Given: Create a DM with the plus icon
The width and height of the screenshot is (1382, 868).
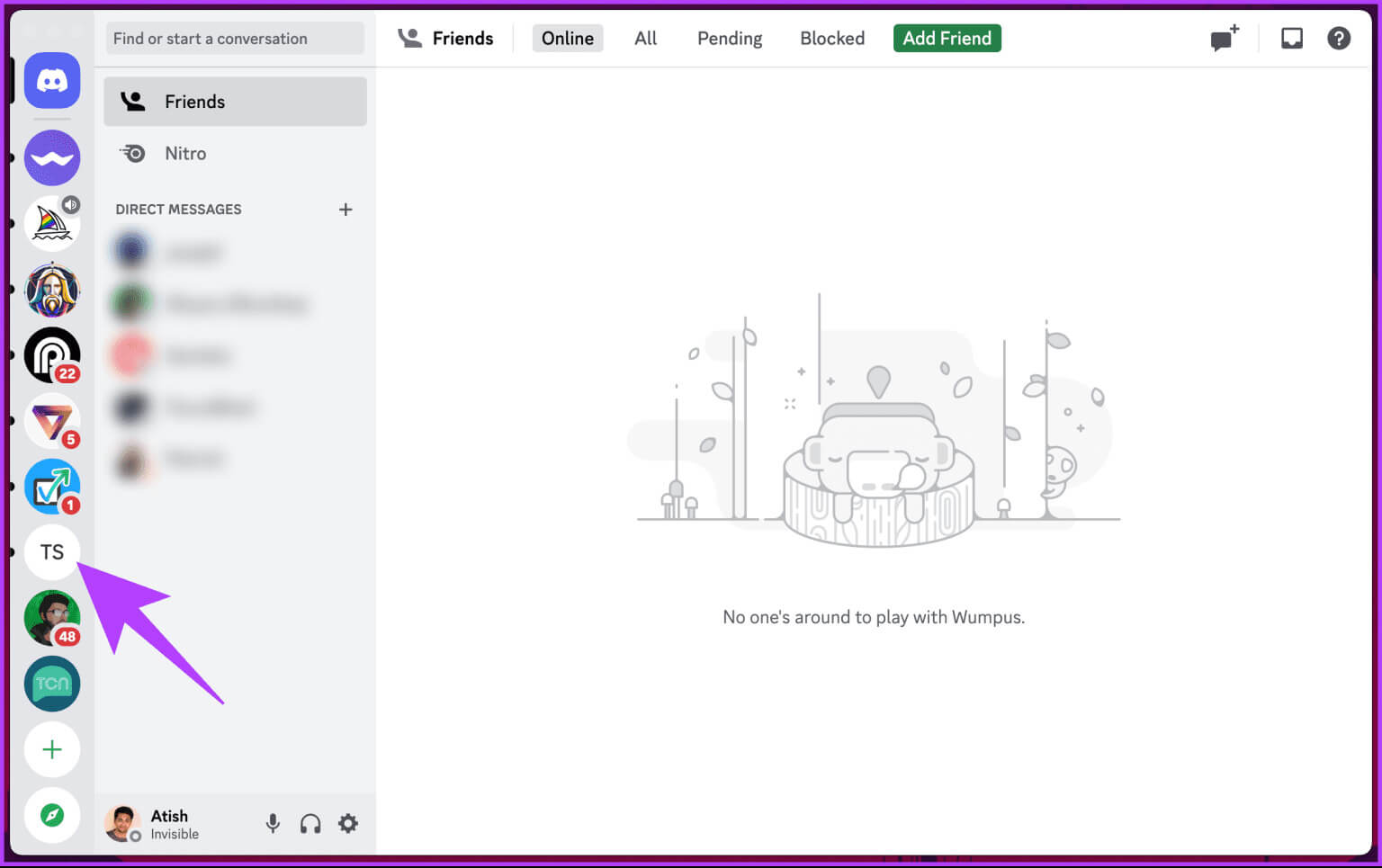Looking at the screenshot, I should (x=345, y=210).
